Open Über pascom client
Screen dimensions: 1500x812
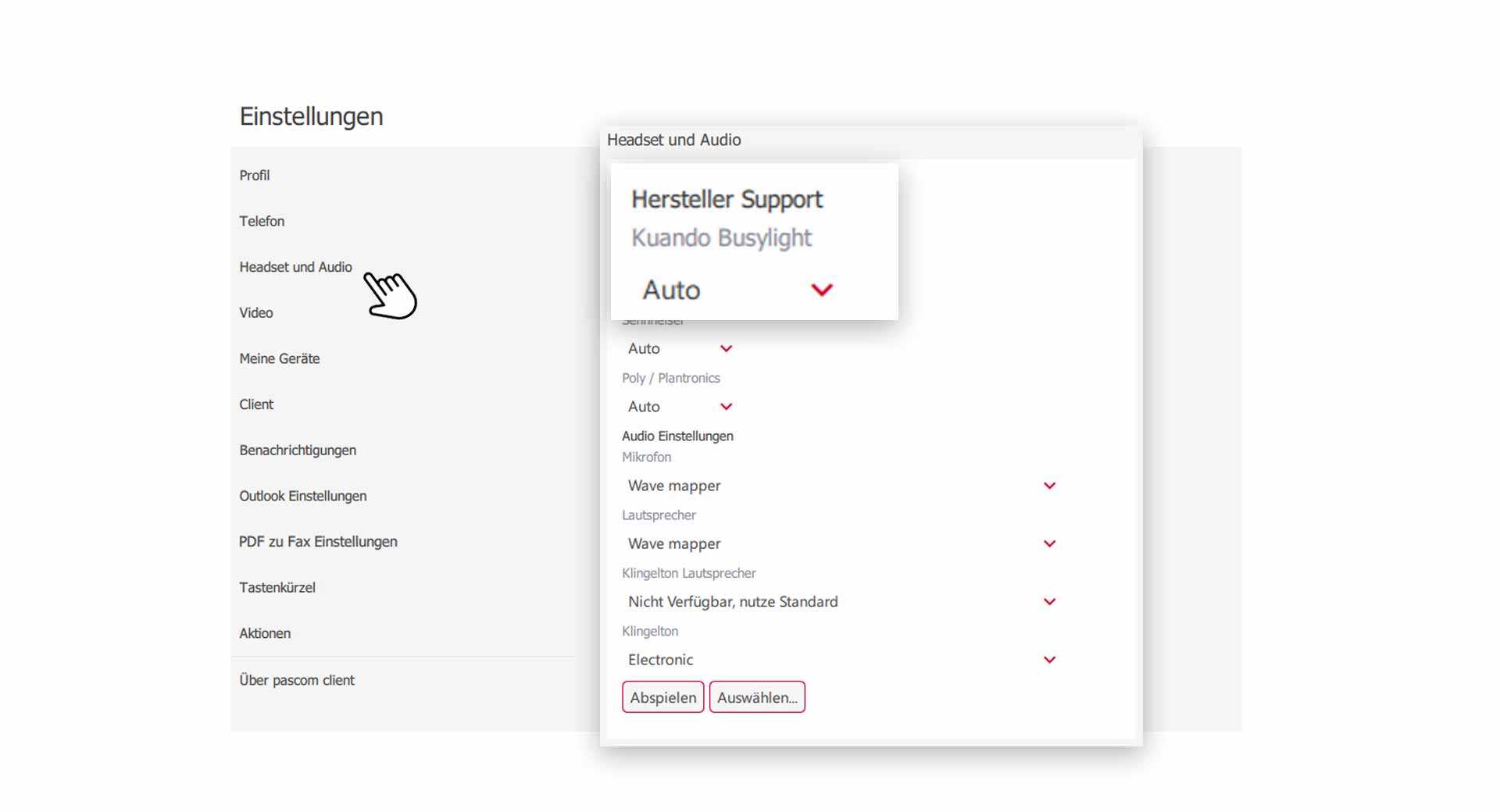(x=297, y=680)
